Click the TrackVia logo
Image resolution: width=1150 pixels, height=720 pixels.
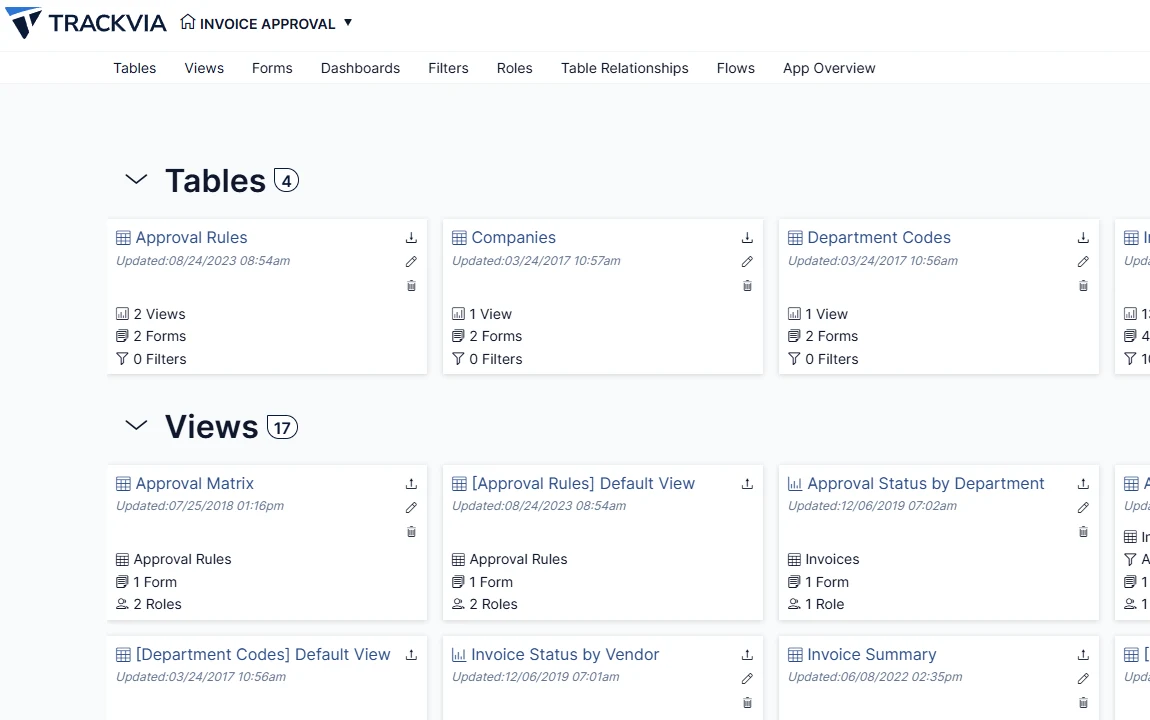click(86, 23)
